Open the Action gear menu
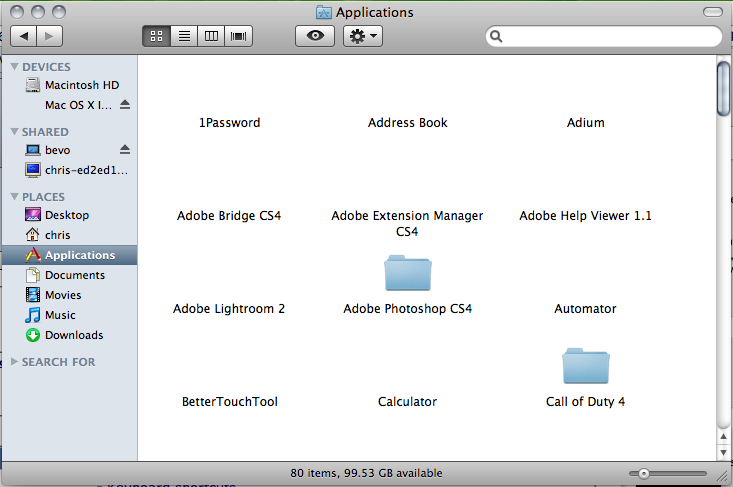The width and height of the screenshot is (733, 487). coord(363,36)
